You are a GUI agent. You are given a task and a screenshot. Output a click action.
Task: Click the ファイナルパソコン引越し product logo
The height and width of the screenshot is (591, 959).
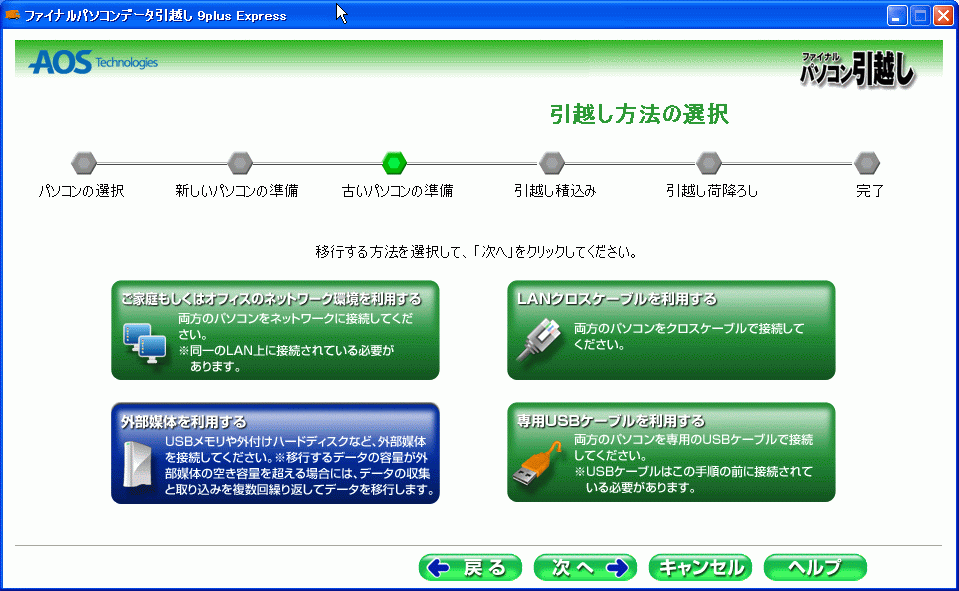[x=857, y=68]
